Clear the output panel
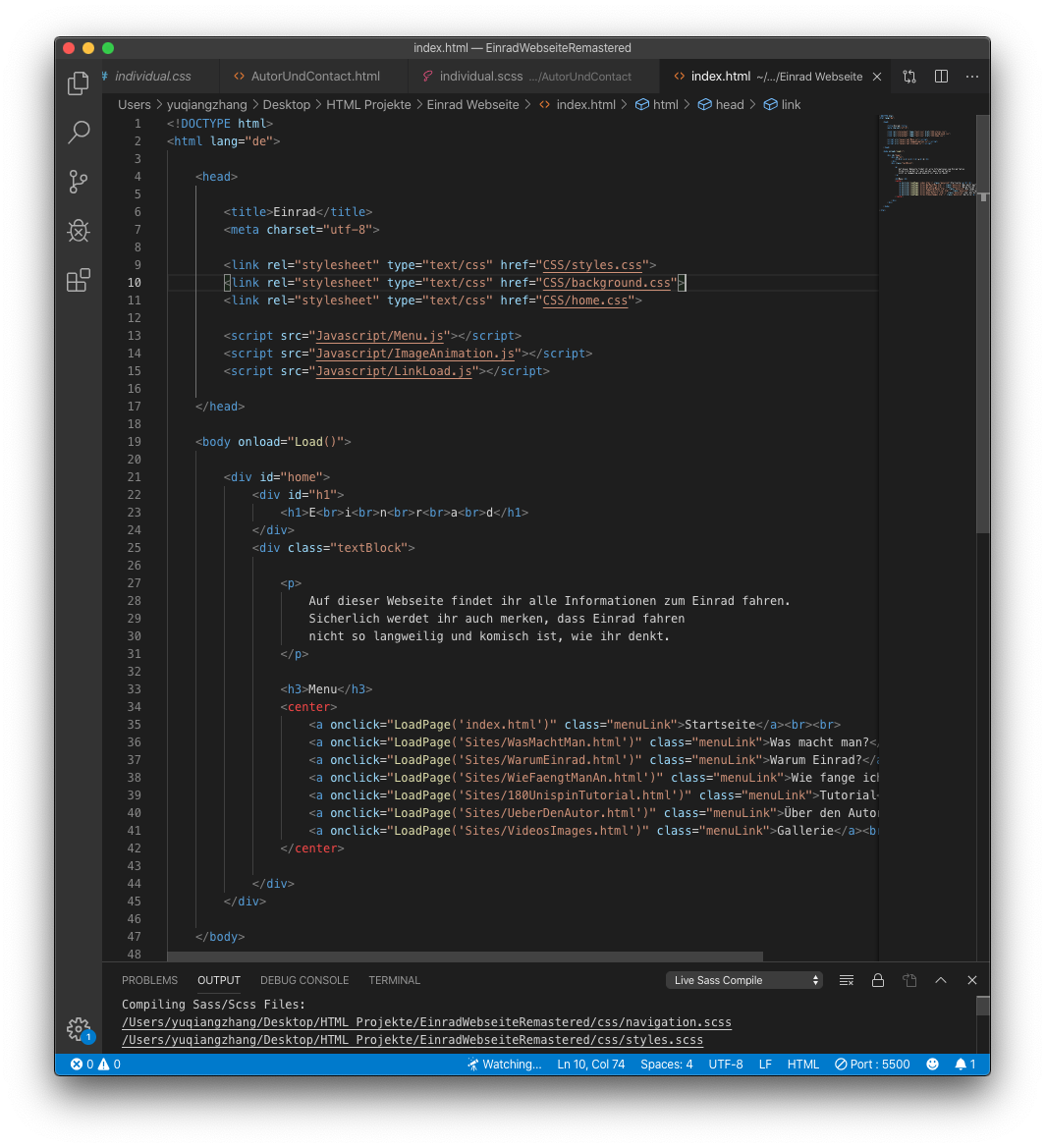The height and width of the screenshot is (1148, 1045). [x=846, y=980]
